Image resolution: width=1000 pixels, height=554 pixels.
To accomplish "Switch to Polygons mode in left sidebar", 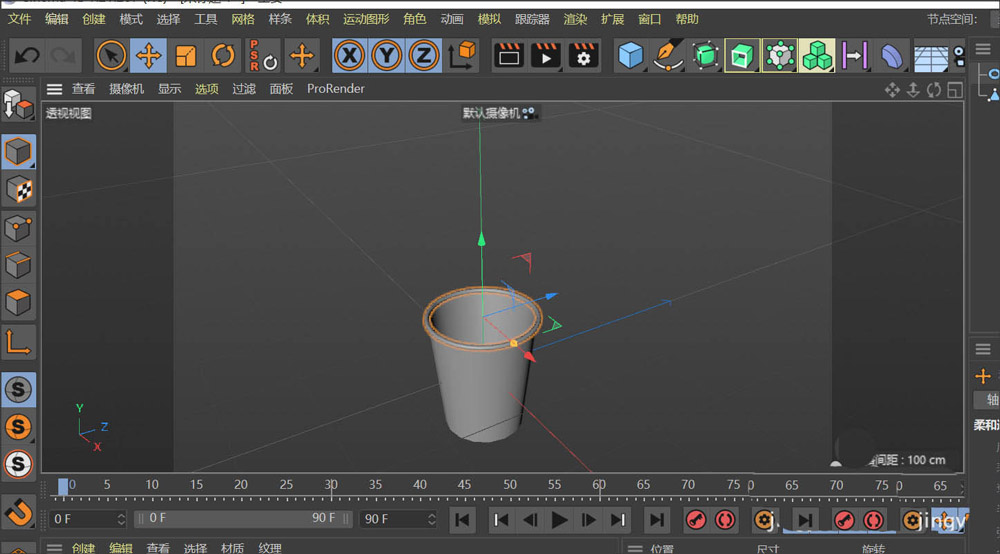I will [18, 302].
